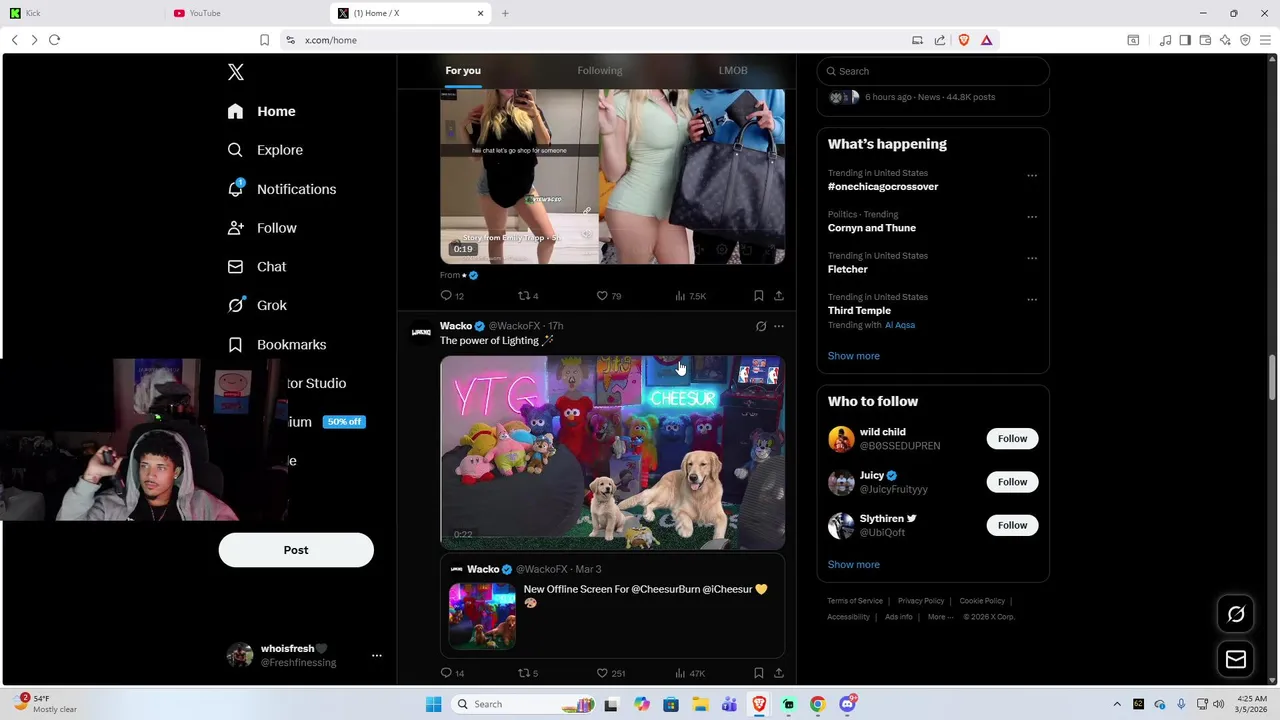Open Terms of Service link
The width and height of the screenshot is (1280, 720).
tap(855, 601)
